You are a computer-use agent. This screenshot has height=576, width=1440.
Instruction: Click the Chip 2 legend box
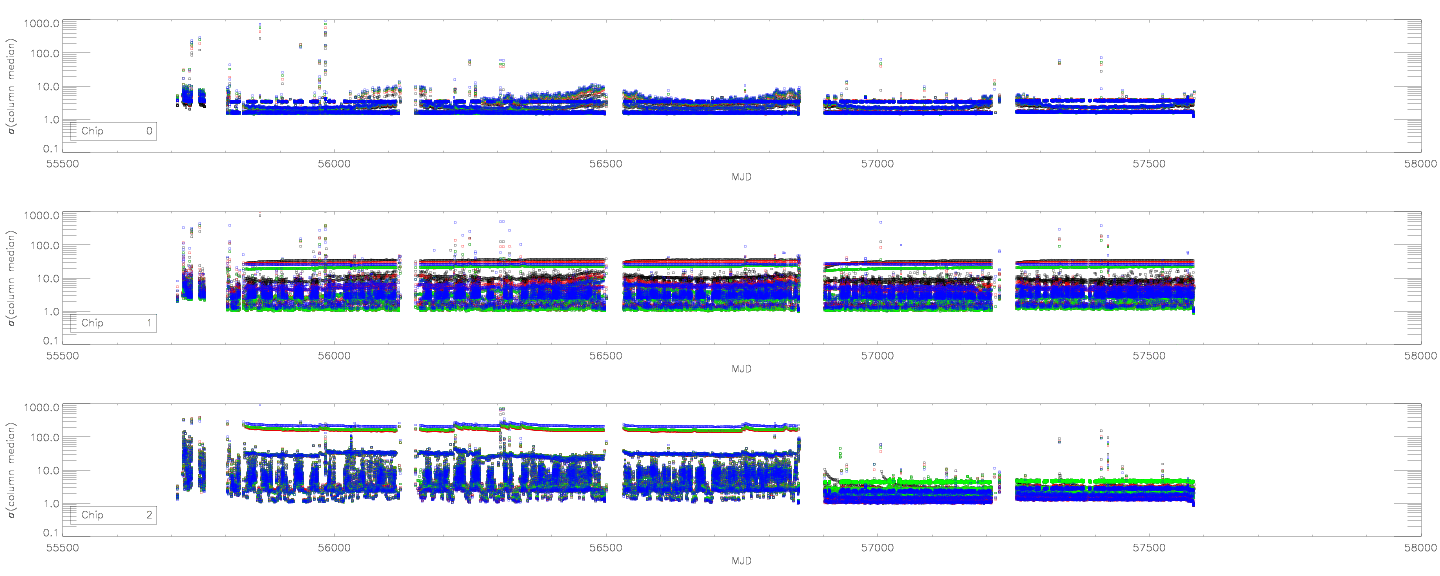click(x=112, y=515)
